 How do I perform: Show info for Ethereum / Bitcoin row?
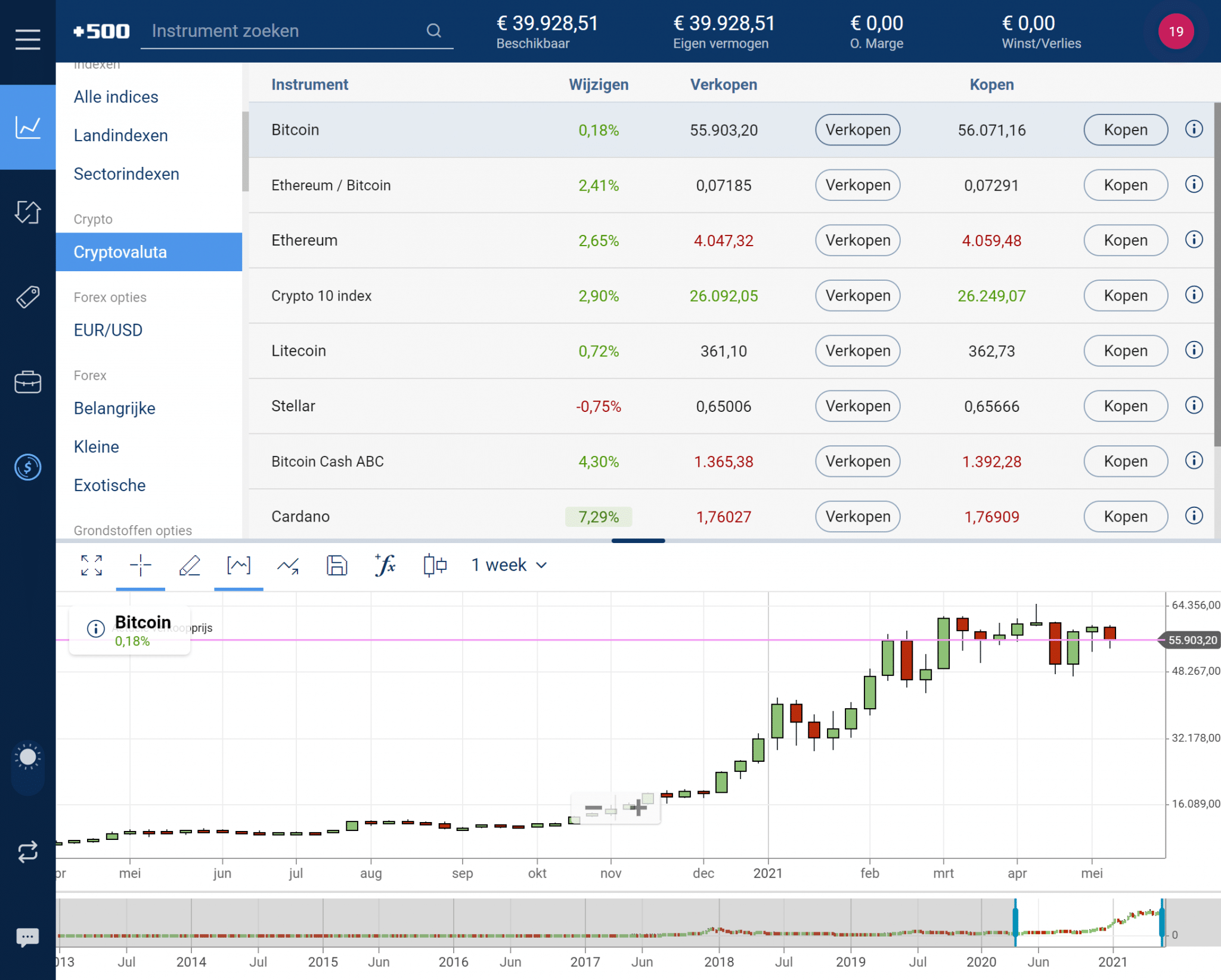click(x=1194, y=184)
